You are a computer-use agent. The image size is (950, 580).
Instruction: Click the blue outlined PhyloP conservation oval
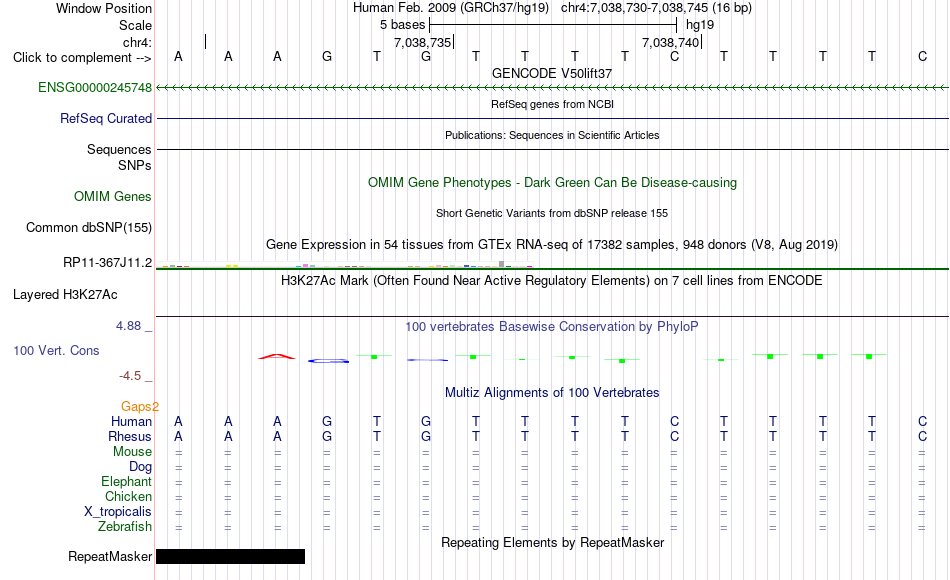tap(328, 361)
